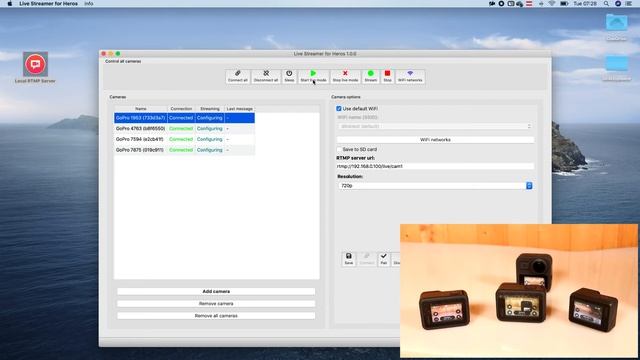
Task: Click the Wi-Fi status menu bar icon
Action: pyautogui.click(x=552, y=4)
